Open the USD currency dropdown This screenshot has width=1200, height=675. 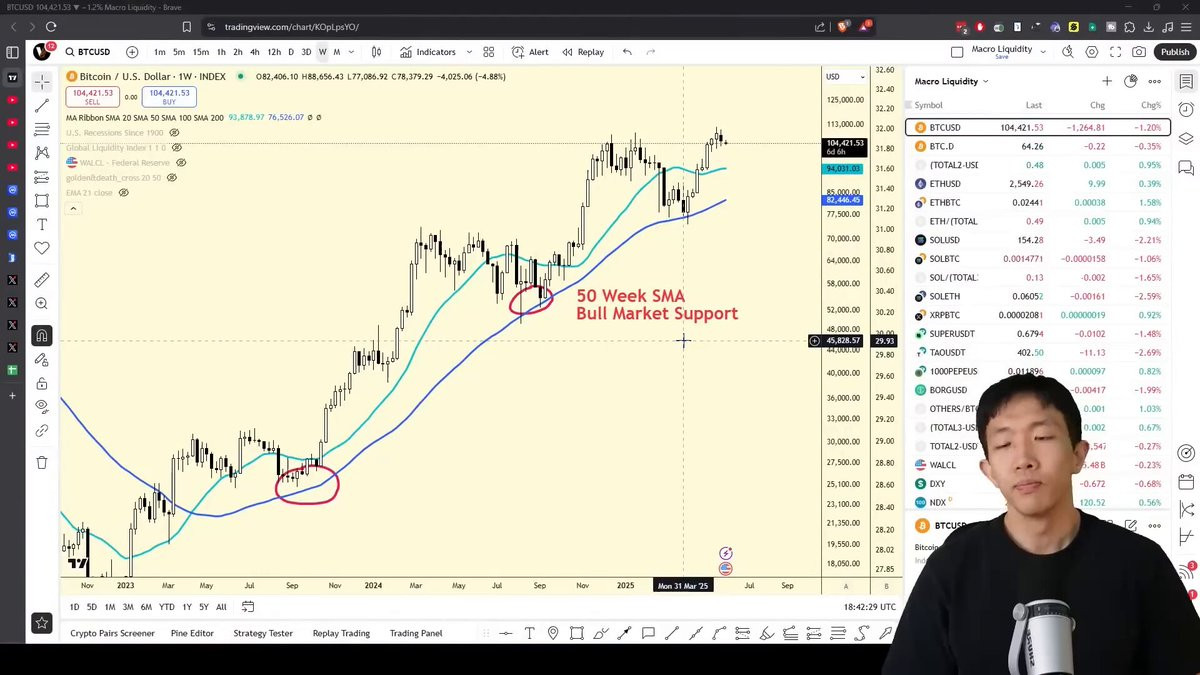click(x=845, y=77)
